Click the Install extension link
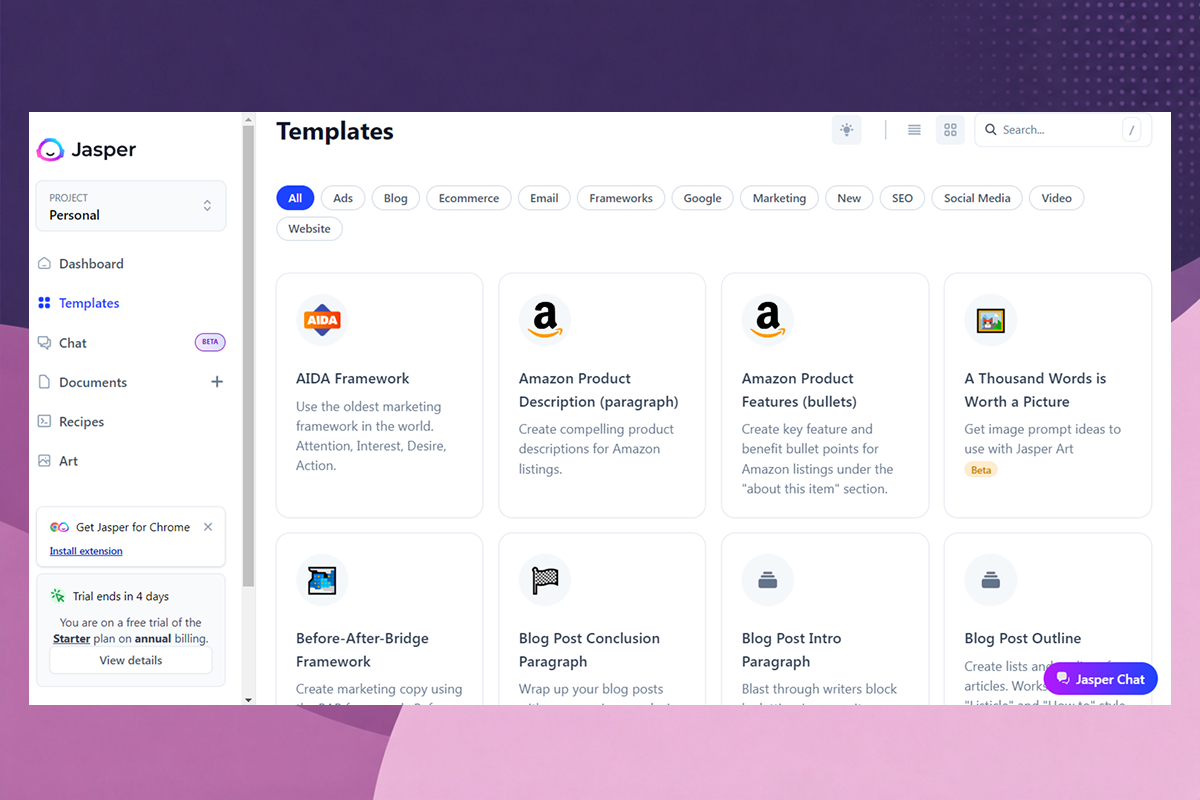1200x800 pixels. 86,551
